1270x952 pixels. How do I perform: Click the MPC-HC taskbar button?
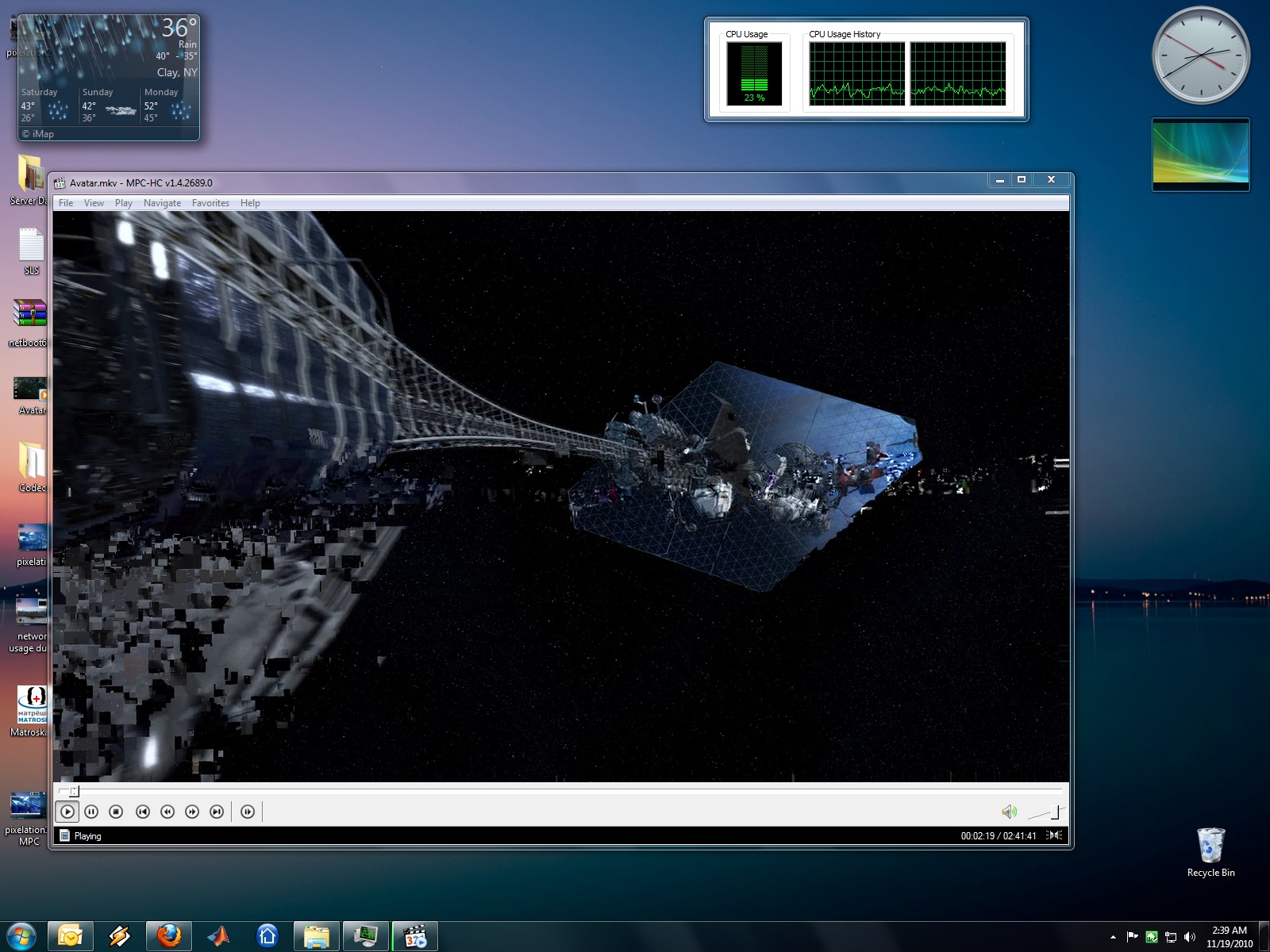point(415,937)
